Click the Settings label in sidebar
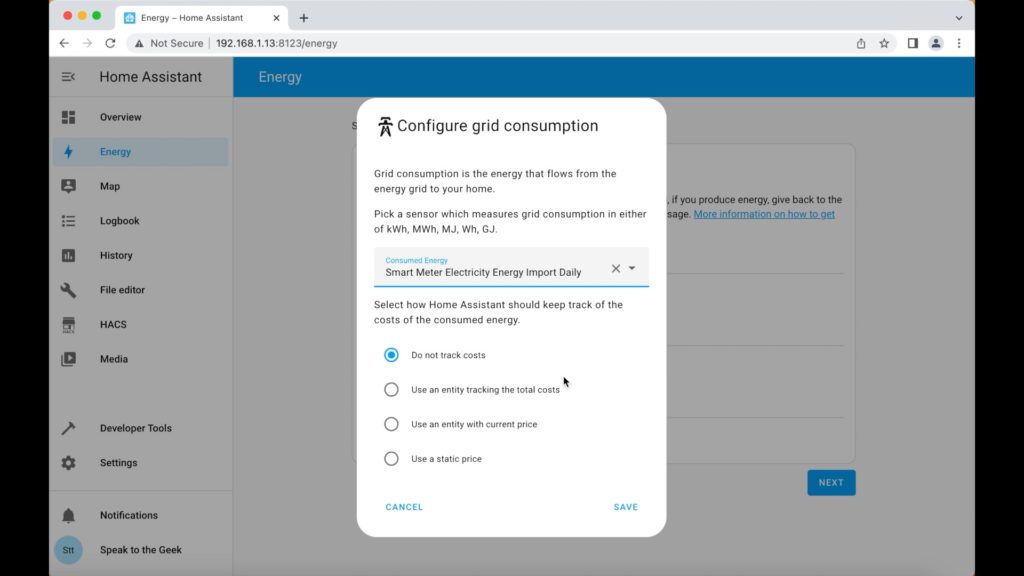This screenshot has width=1024, height=576. 118,463
